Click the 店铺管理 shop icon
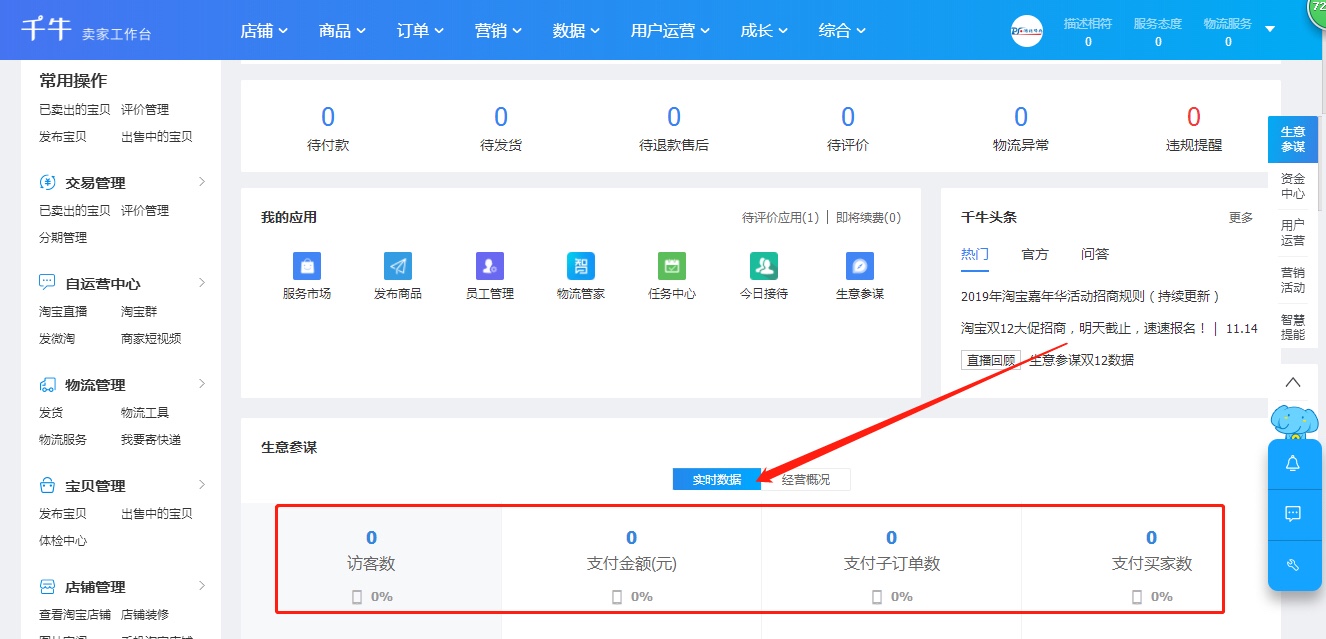 (x=47, y=586)
